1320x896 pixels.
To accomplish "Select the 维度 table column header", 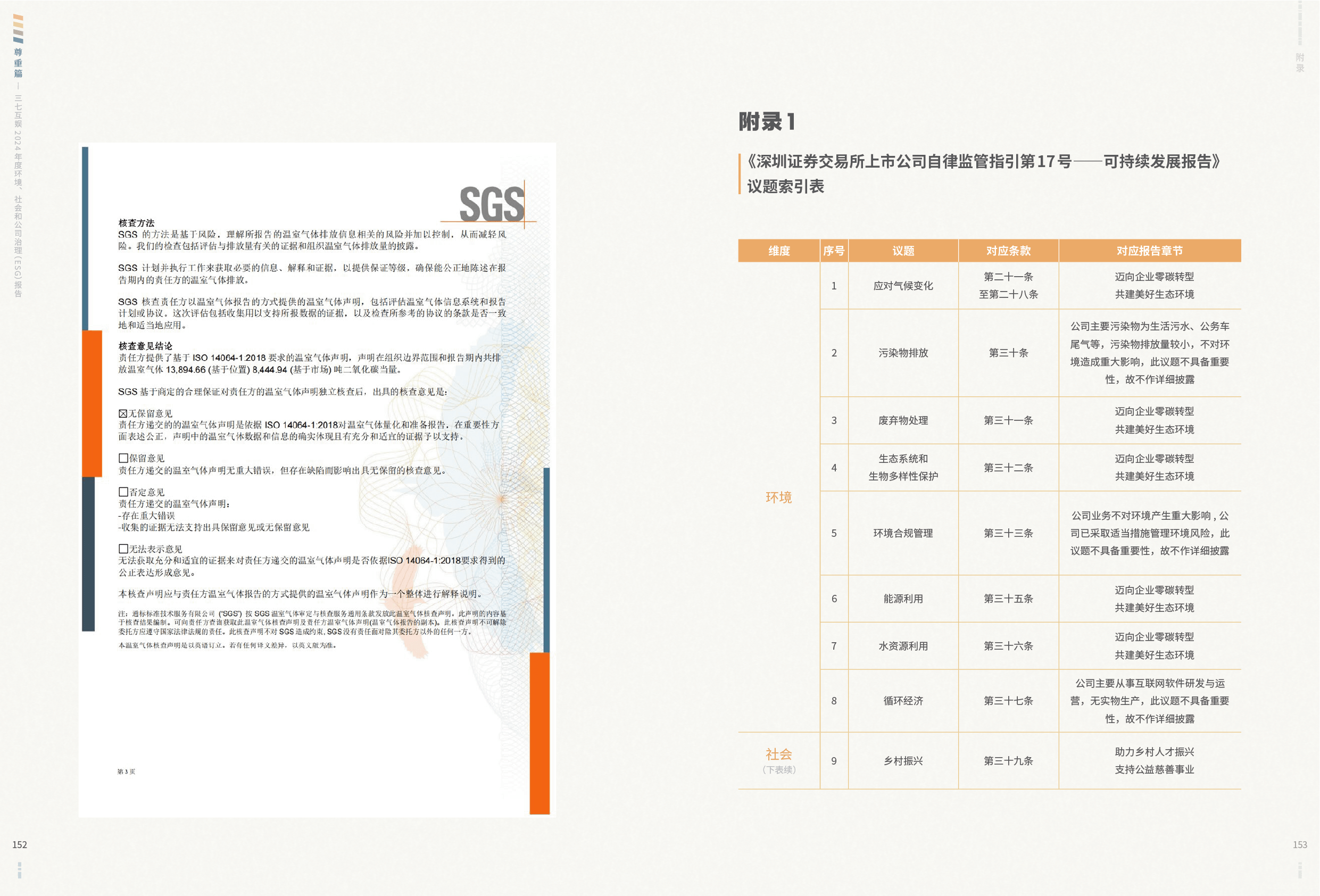I will (779, 251).
